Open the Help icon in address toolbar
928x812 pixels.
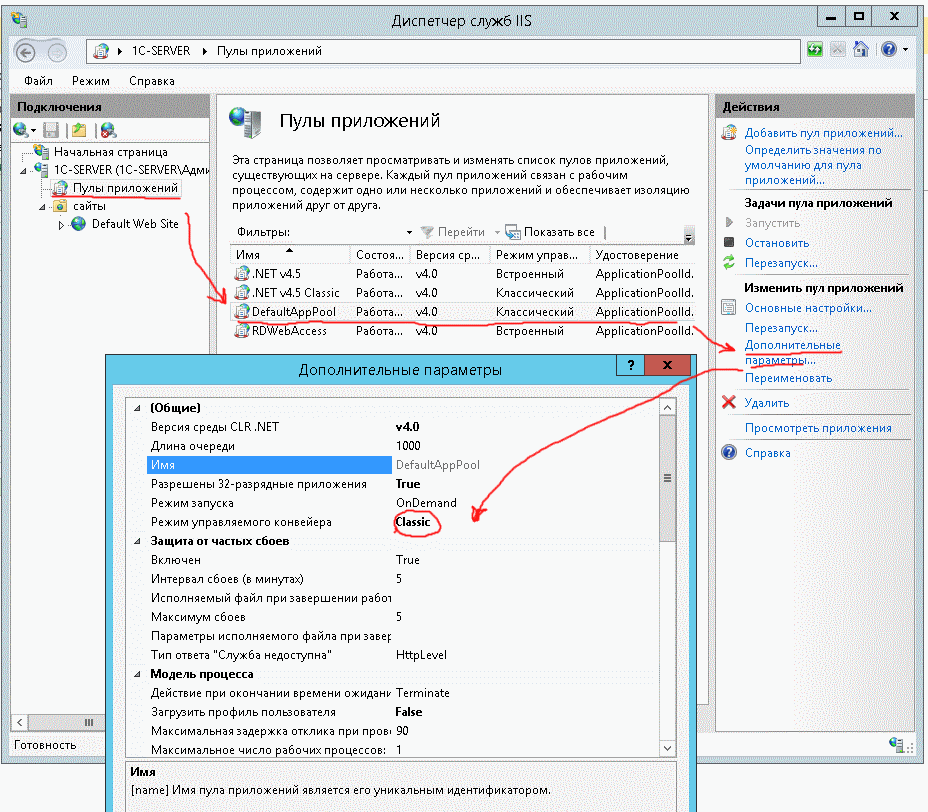[x=888, y=49]
